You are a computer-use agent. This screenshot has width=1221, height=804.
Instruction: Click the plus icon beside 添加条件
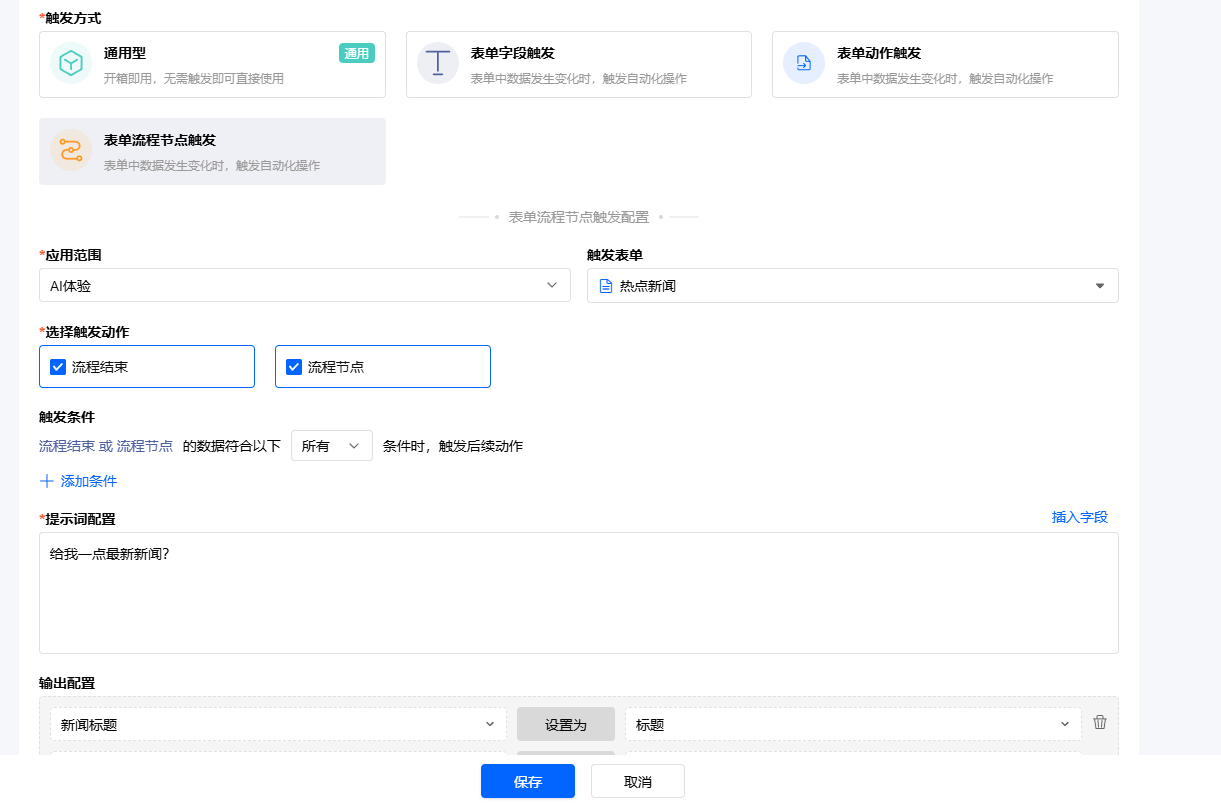[46, 481]
